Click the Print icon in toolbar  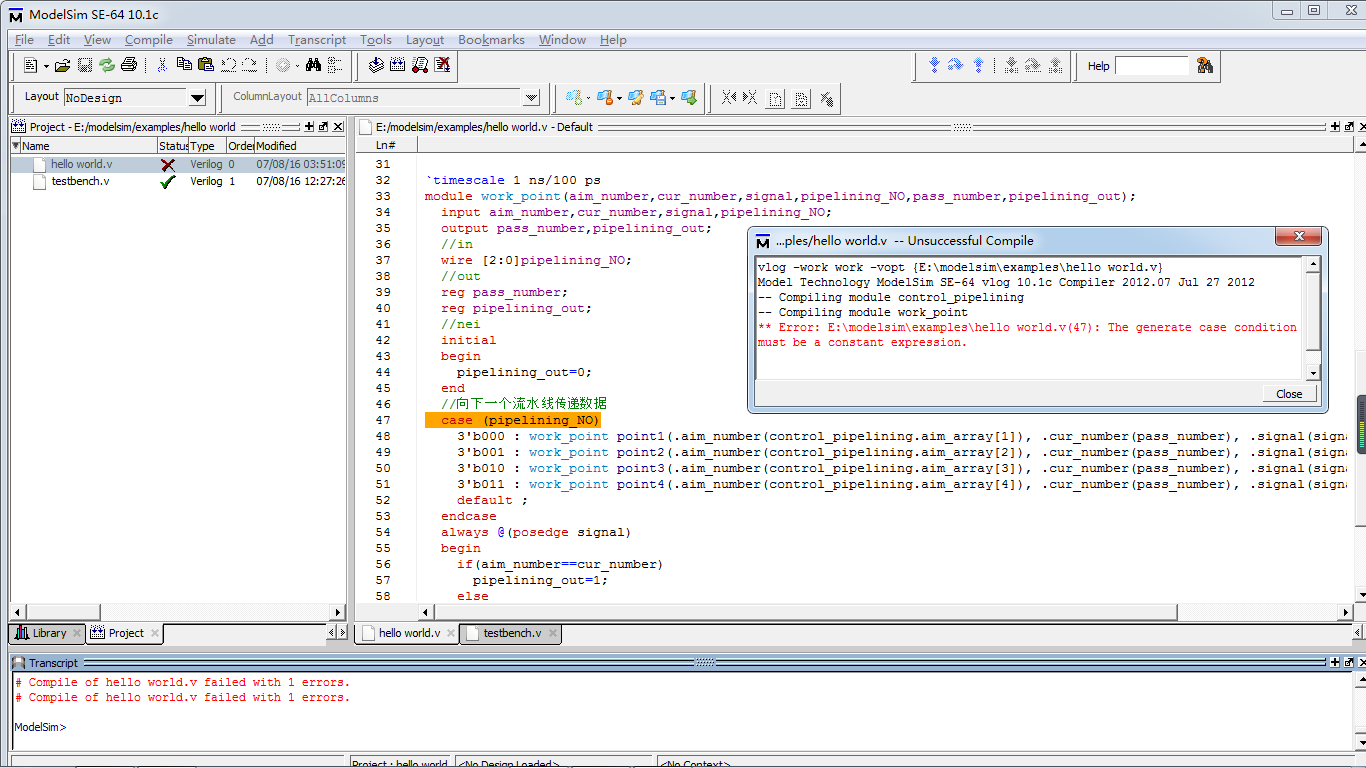pyautogui.click(x=129, y=66)
